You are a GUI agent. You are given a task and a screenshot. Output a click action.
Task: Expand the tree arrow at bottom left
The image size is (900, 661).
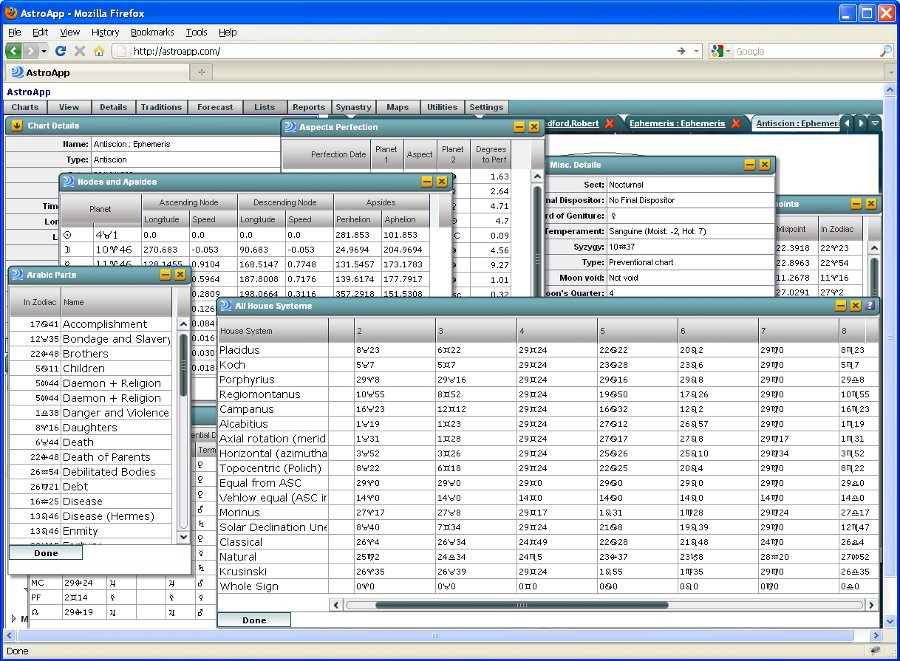[x=13, y=619]
